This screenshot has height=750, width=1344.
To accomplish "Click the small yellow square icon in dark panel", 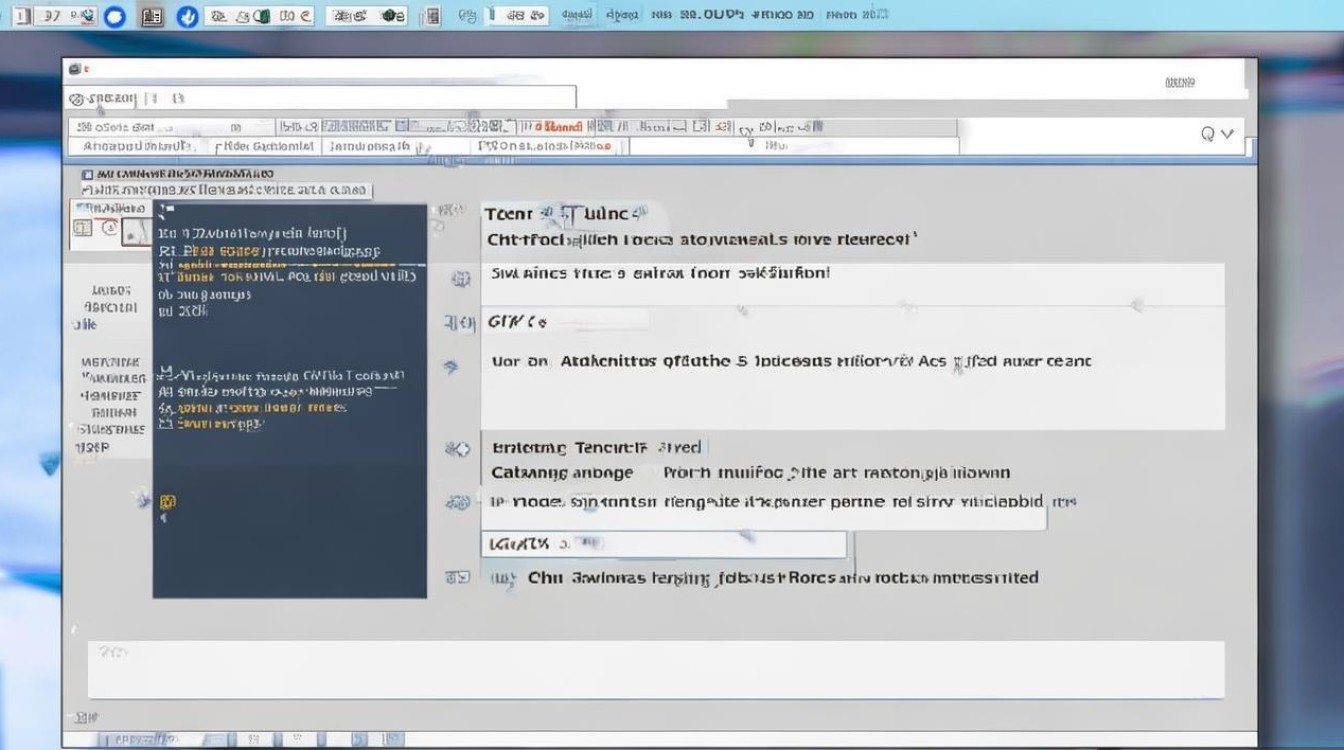I will 167,501.
